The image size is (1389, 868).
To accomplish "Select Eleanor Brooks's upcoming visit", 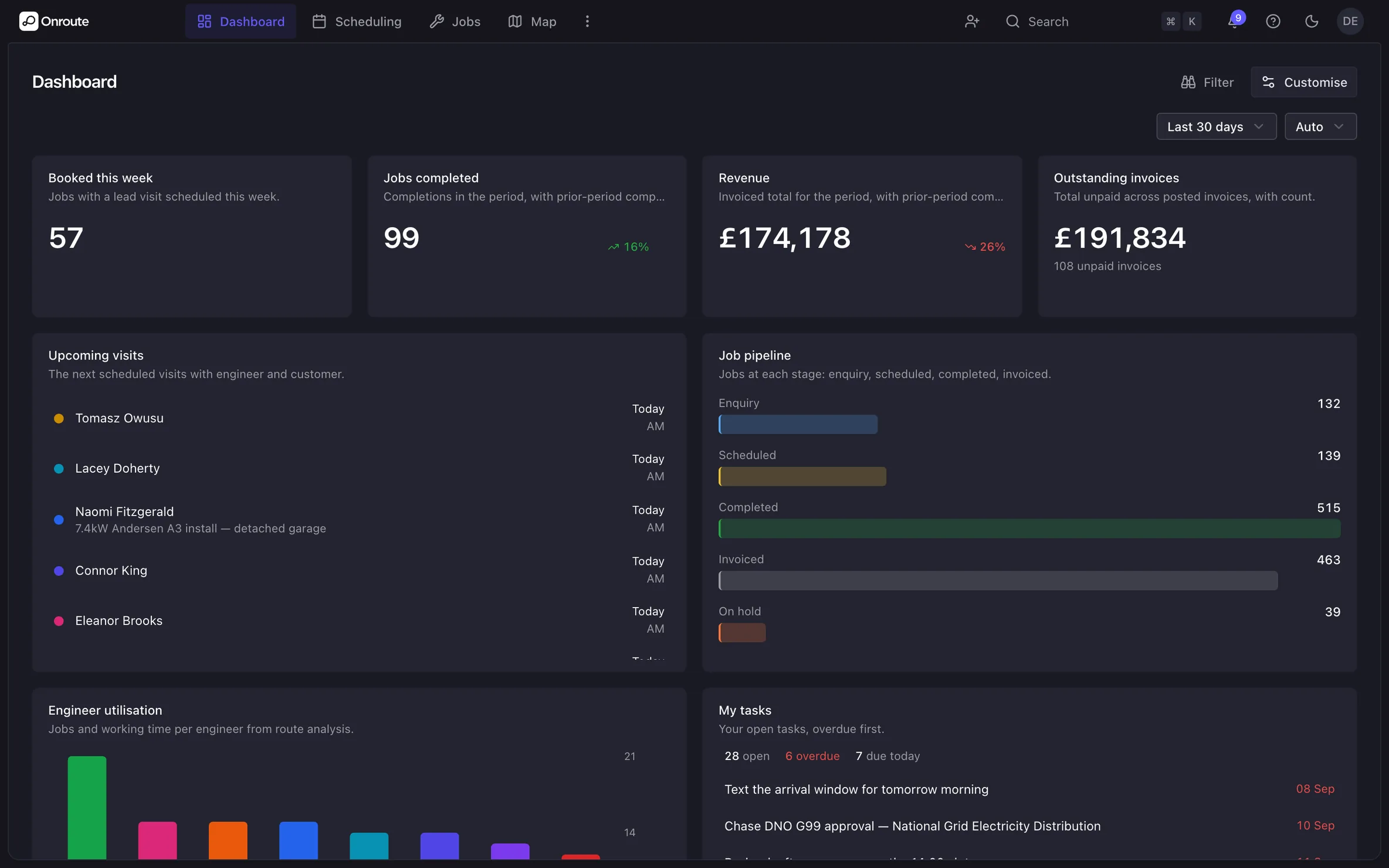I will pyautogui.click(x=359, y=621).
